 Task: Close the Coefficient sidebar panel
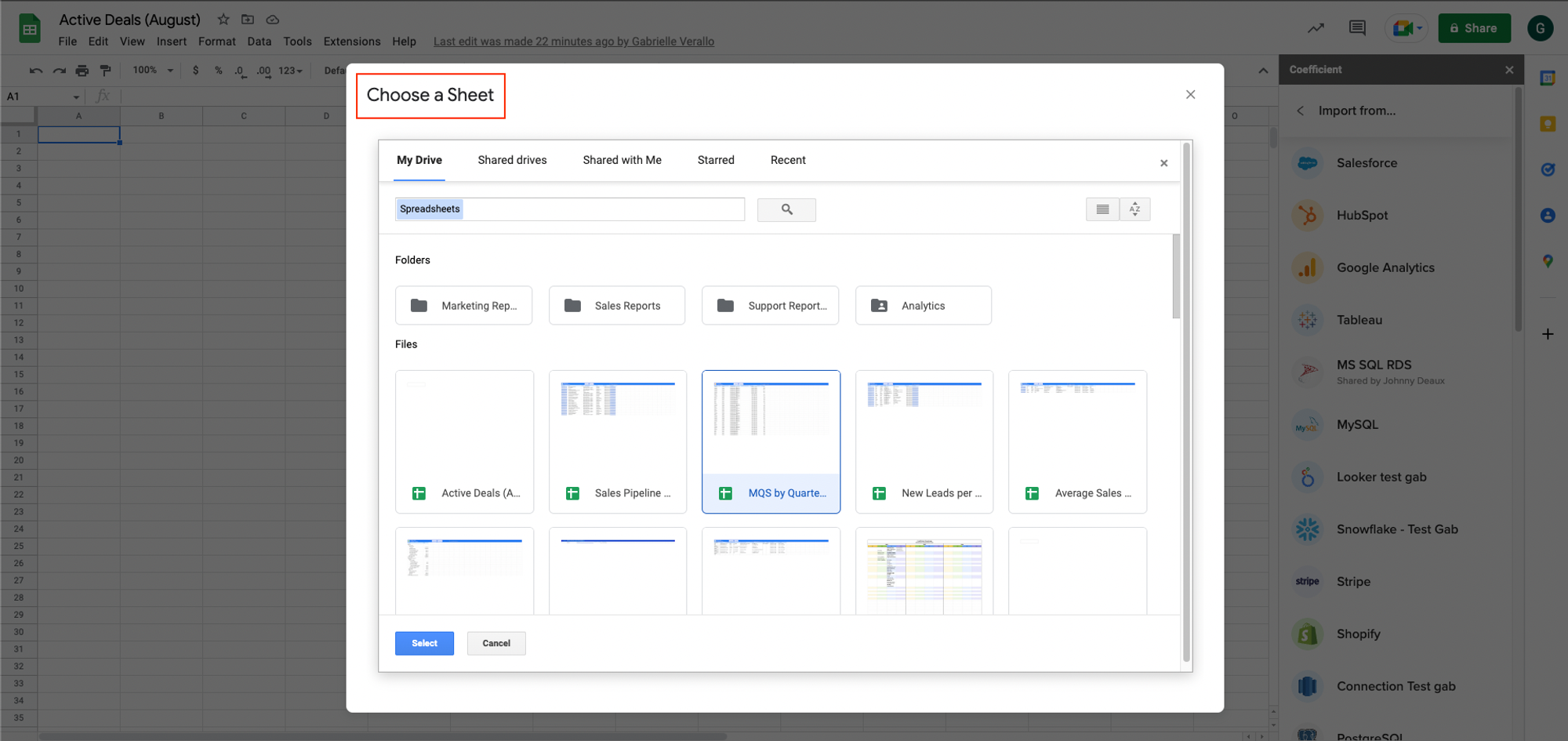click(1509, 70)
